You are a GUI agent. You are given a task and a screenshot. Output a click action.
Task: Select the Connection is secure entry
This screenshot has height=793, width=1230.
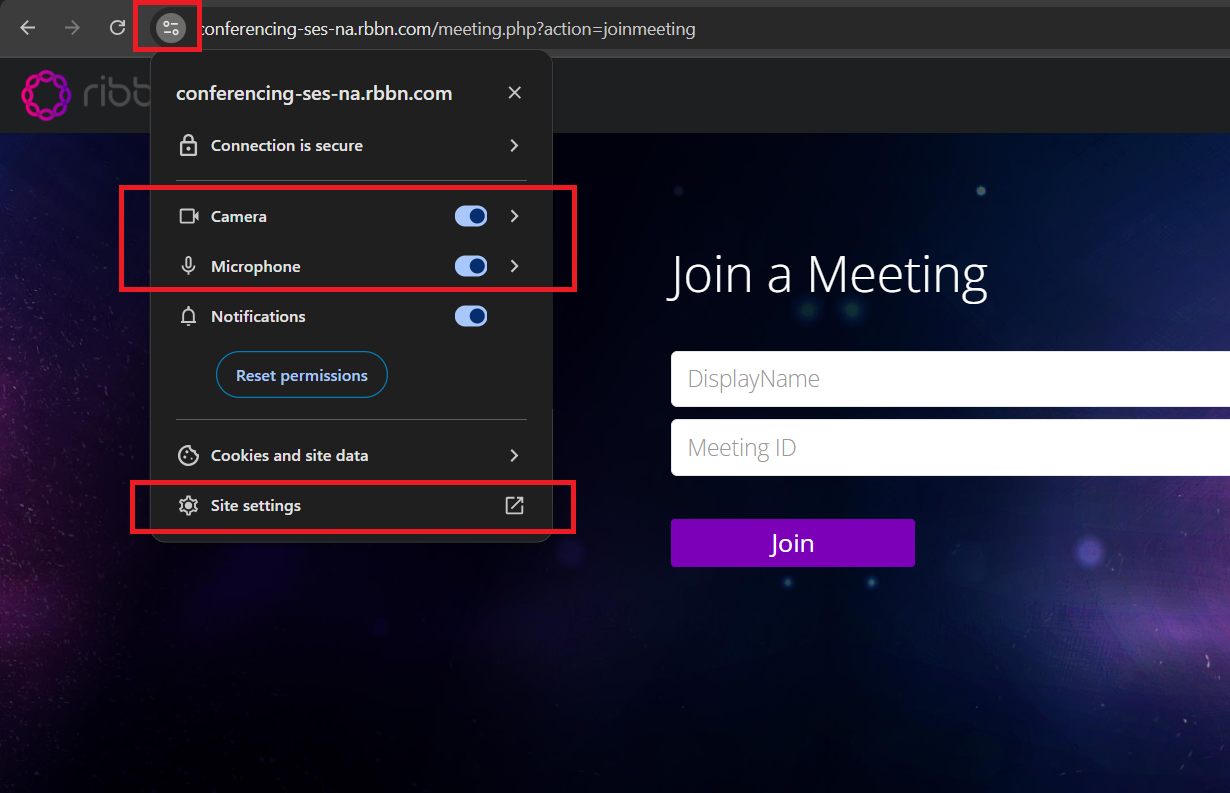pyautogui.click(x=287, y=146)
